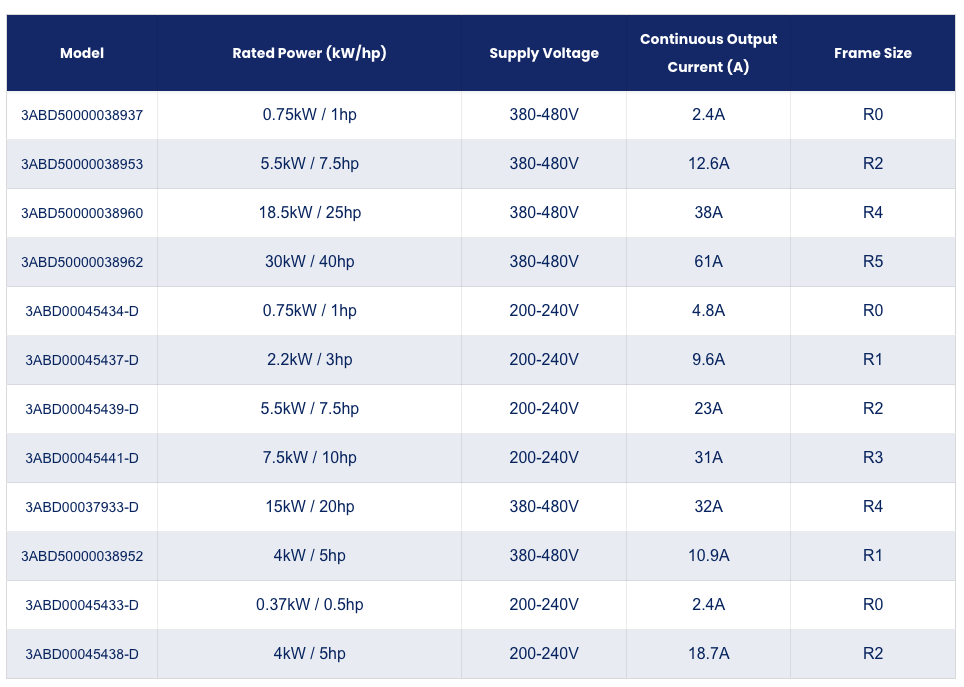
Task: Select model 3ABD00045434-D
Action: pyautogui.click(x=82, y=311)
